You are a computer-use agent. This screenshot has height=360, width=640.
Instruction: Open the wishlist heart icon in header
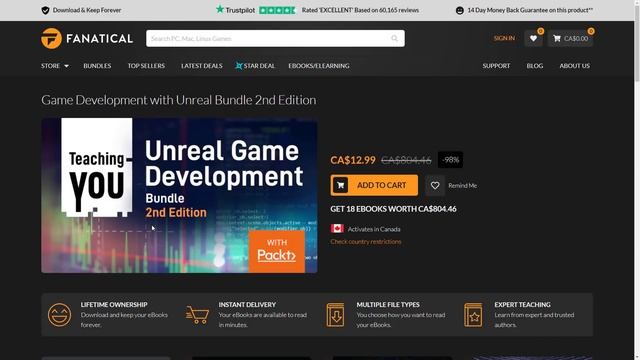tap(533, 38)
